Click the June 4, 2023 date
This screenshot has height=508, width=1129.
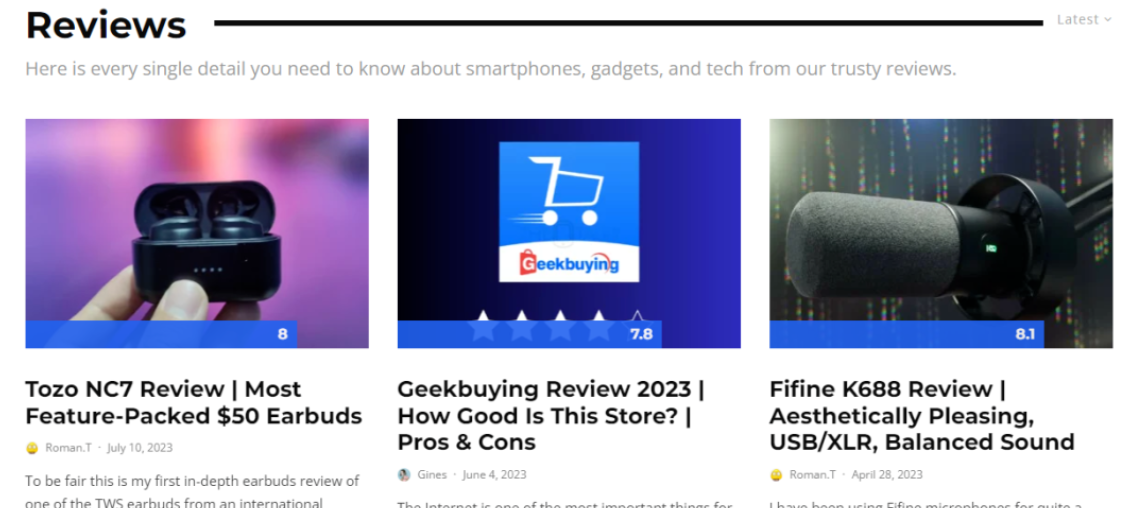click(x=495, y=475)
